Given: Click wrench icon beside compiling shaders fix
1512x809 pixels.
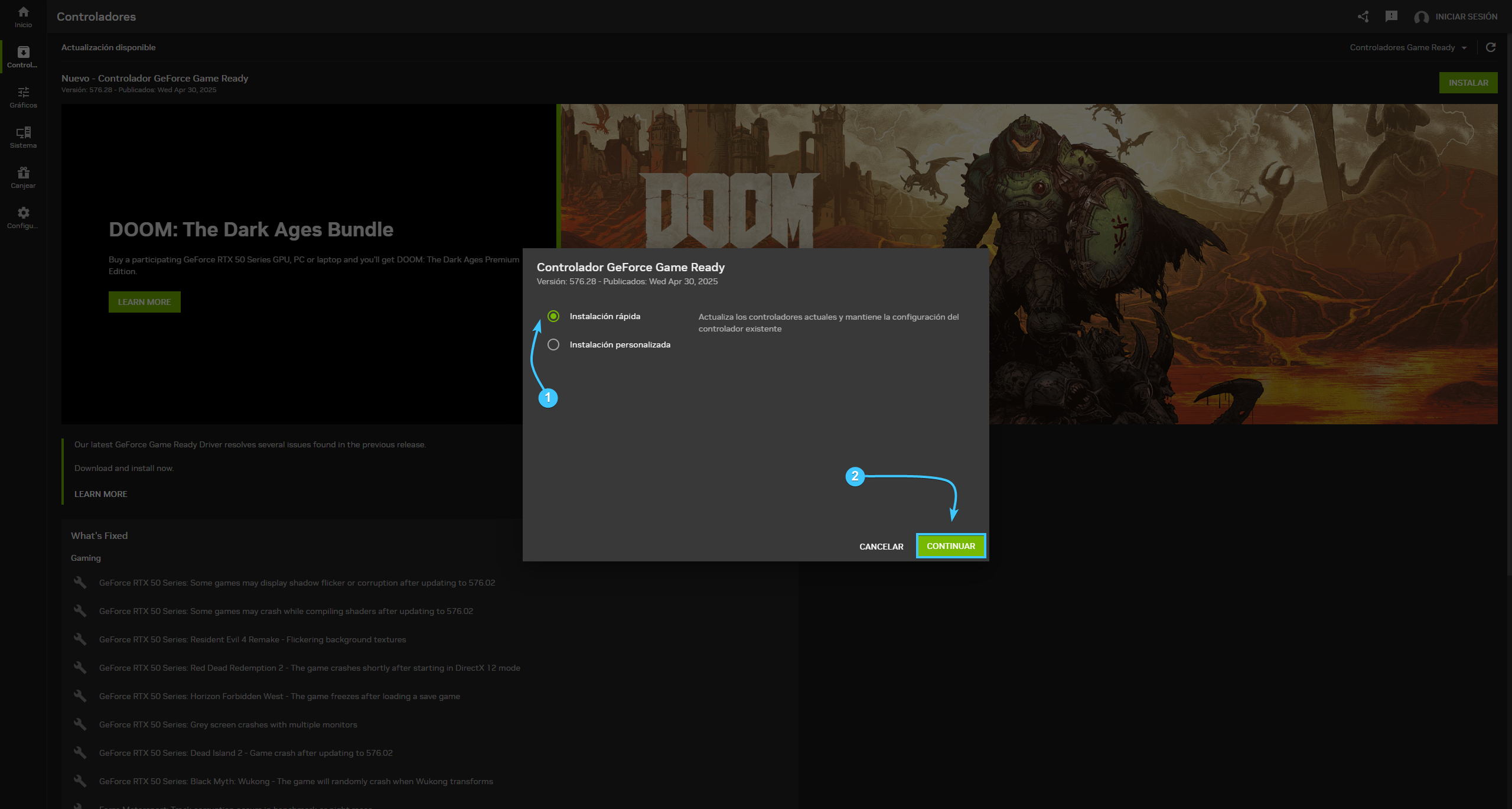Looking at the screenshot, I should [80, 610].
